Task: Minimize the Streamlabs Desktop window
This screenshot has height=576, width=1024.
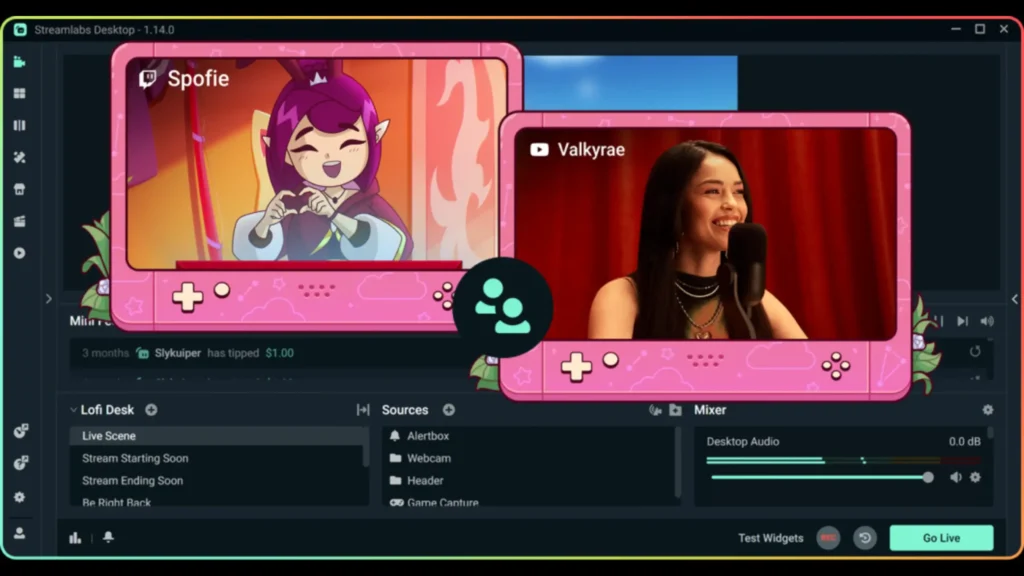Action: point(955,29)
